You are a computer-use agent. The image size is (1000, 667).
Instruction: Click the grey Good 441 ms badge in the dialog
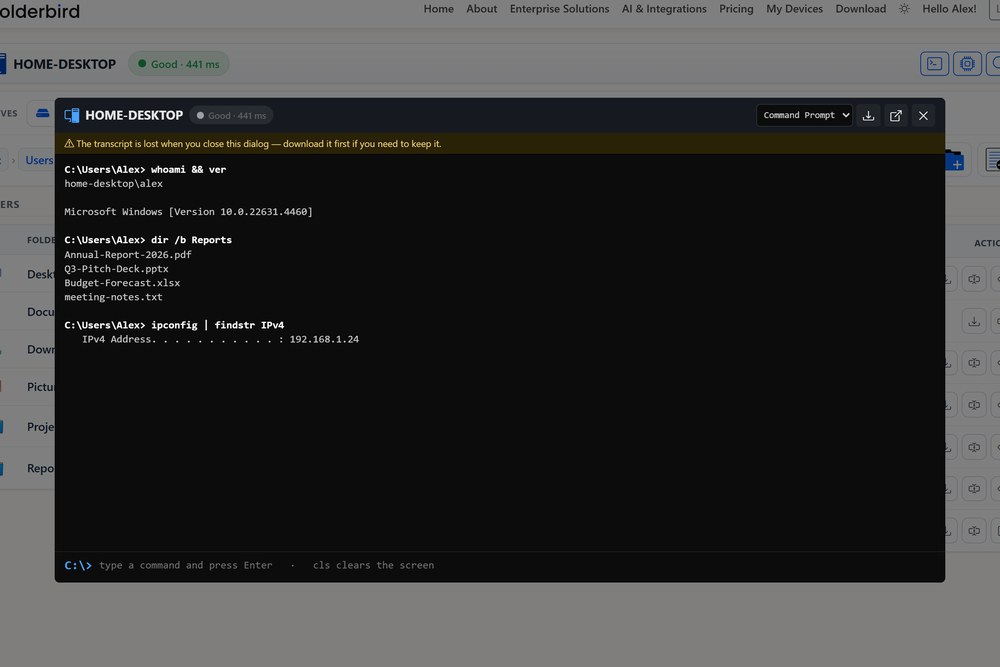pyautogui.click(x=232, y=115)
